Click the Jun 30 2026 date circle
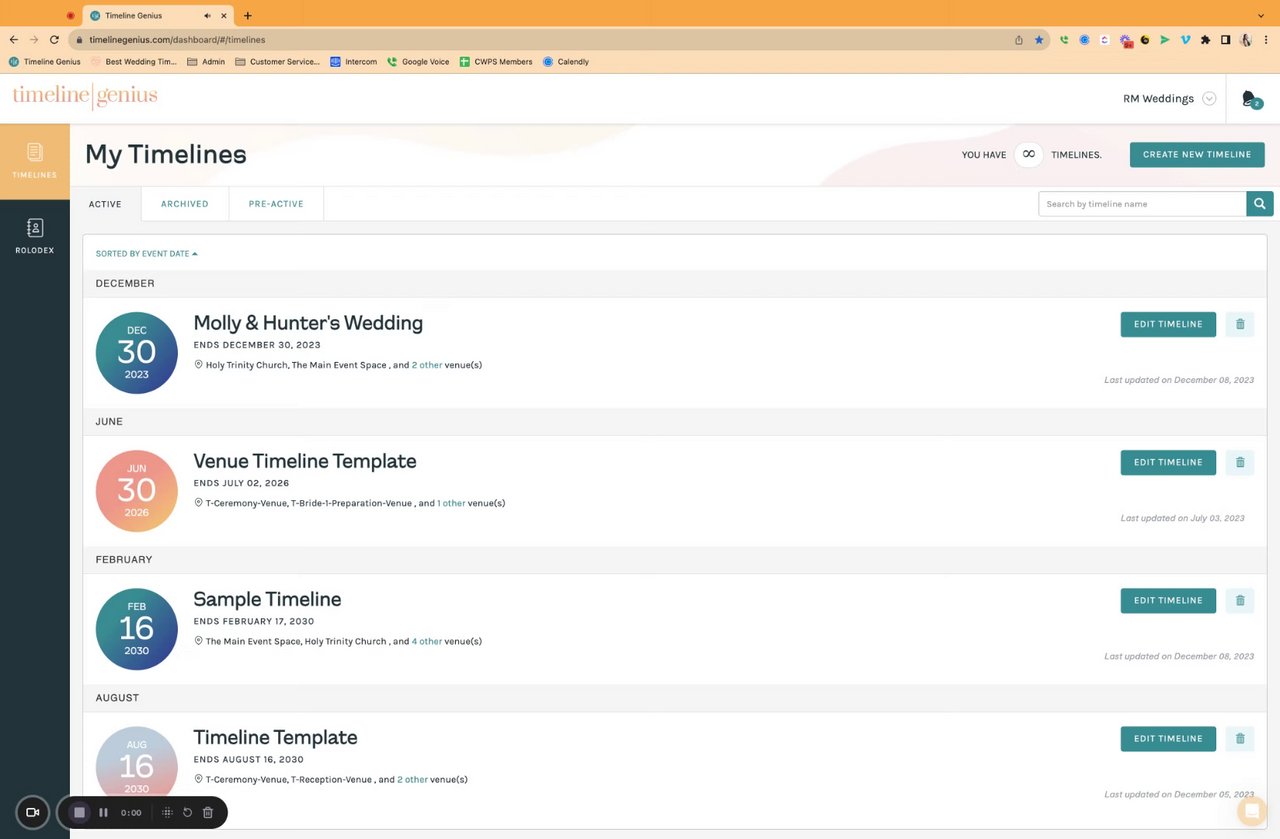The width and height of the screenshot is (1280, 839). coord(137,490)
